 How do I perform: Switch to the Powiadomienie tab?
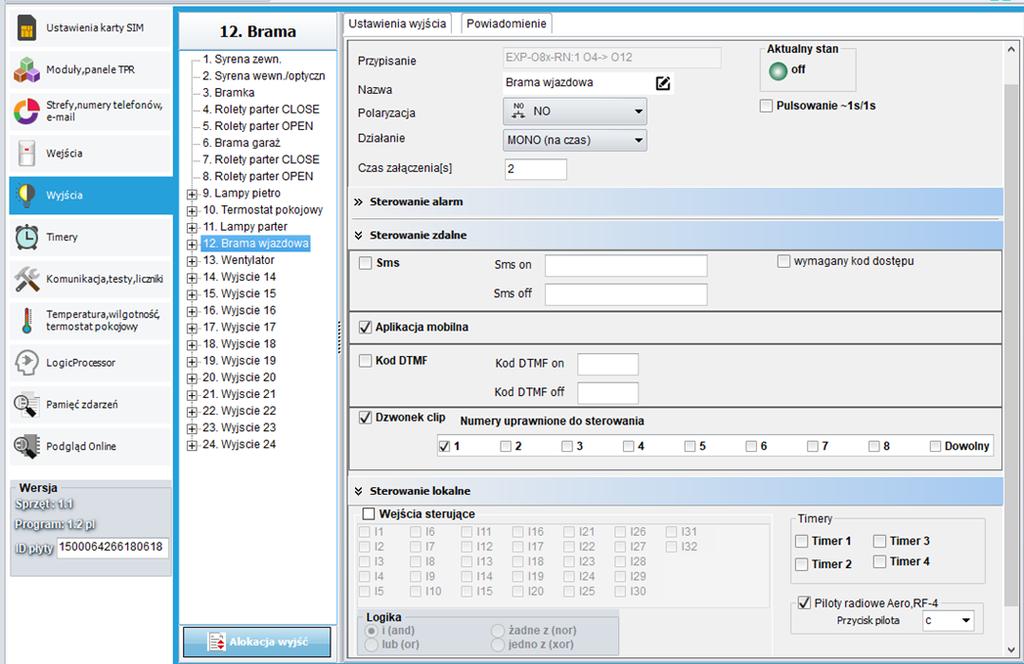click(x=506, y=24)
